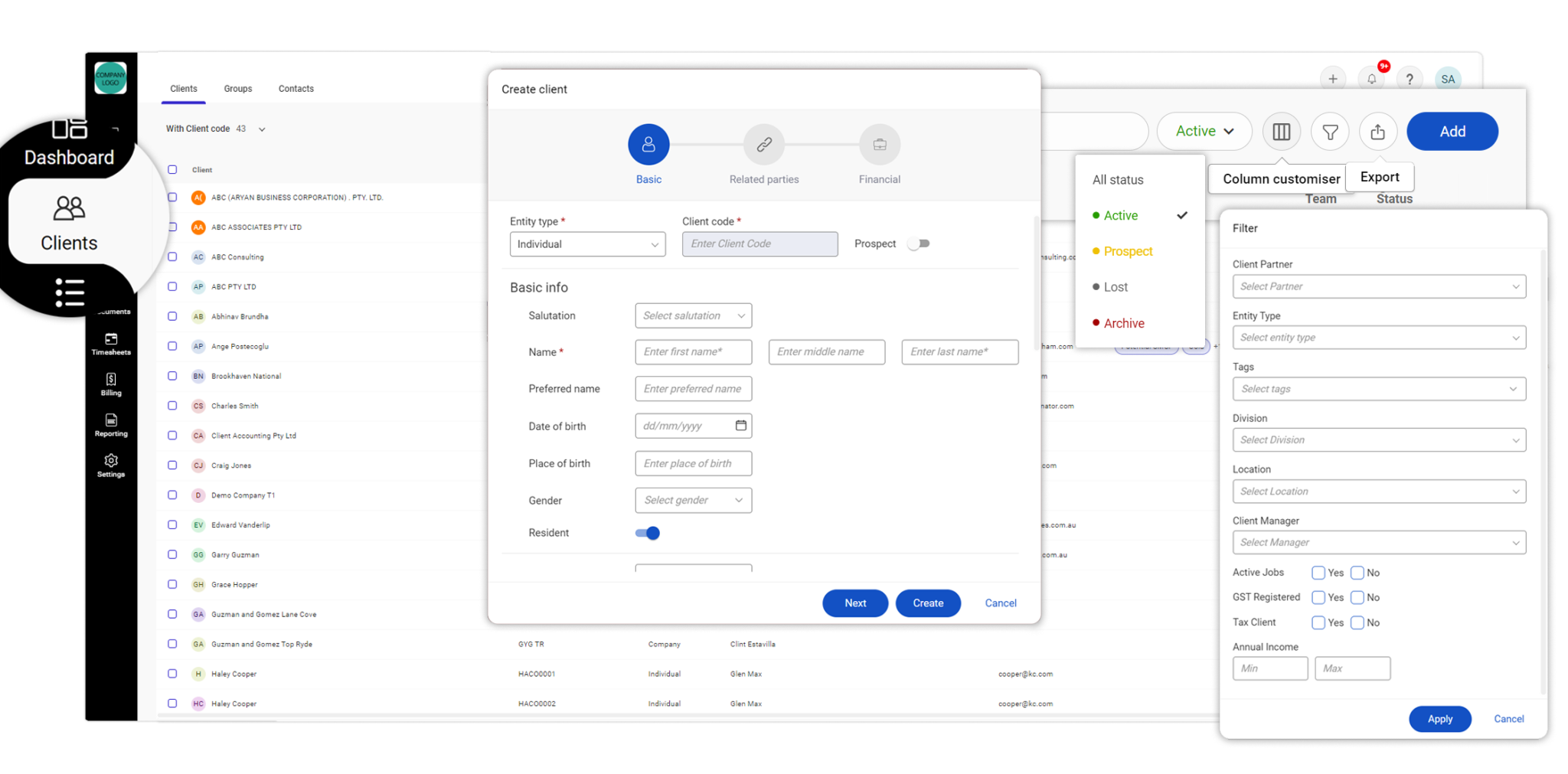Click the Column customiser icon
The image size is (1568, 774).
click(1281, 131)
